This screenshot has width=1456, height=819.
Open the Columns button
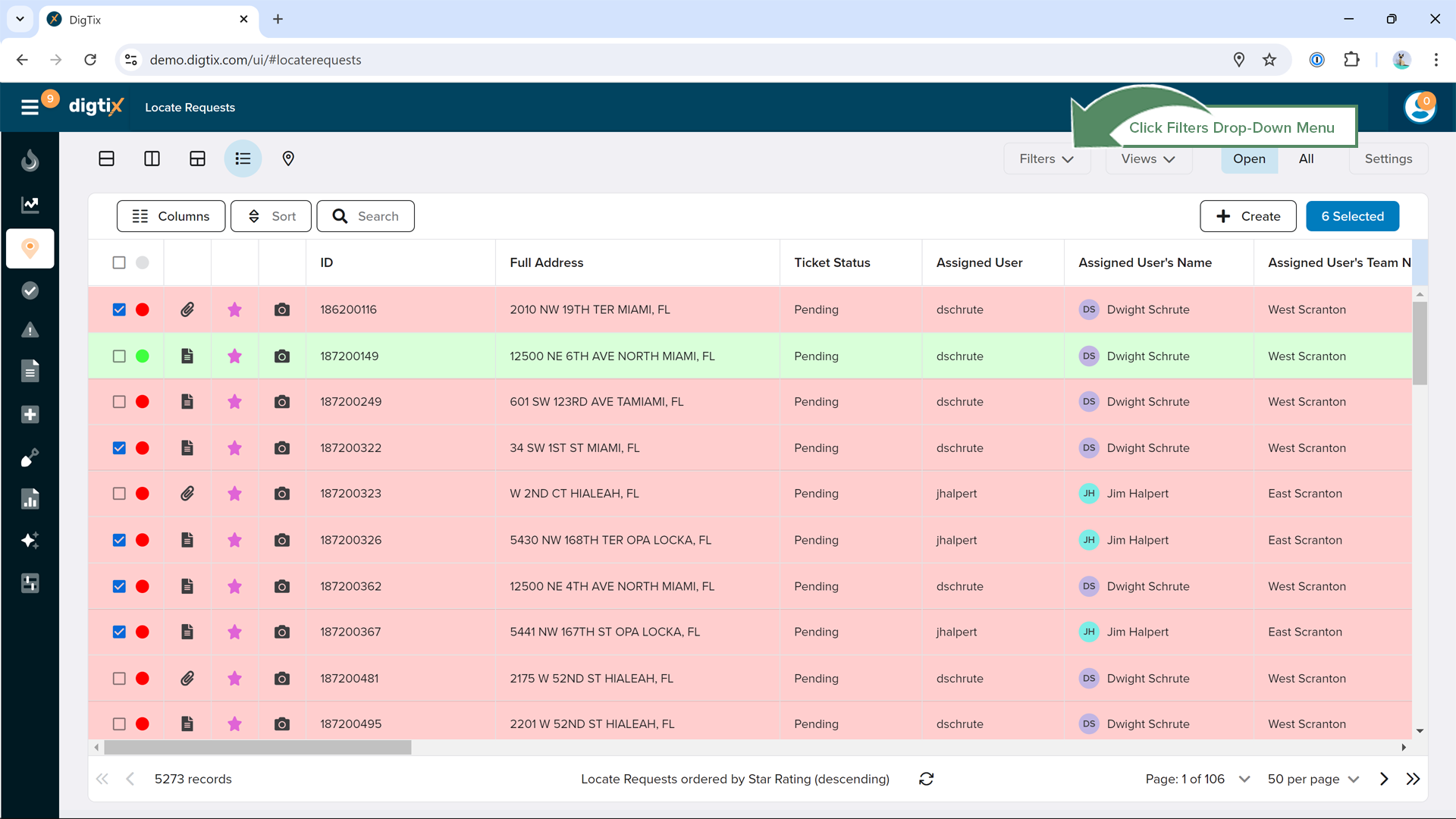tap(171, 216)
